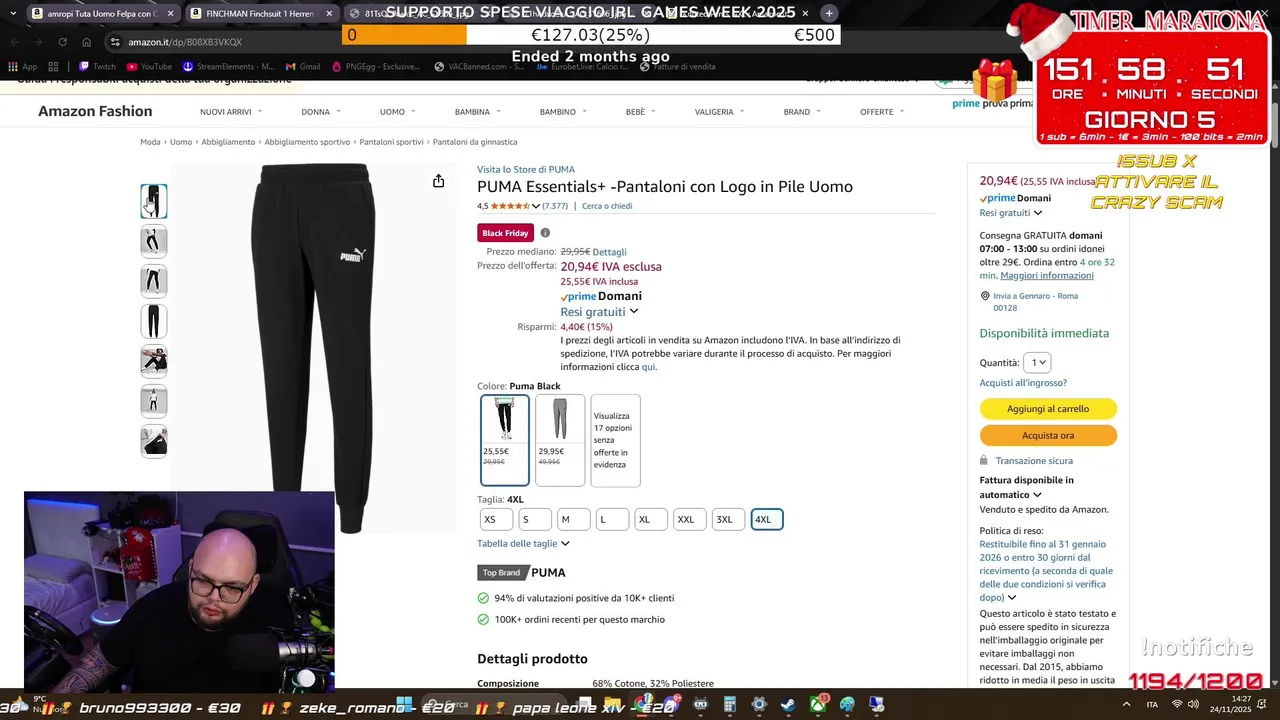1280x720 pixels.
Task: Open the info icon beside Black Friday badge
Action: click(545, 233)
